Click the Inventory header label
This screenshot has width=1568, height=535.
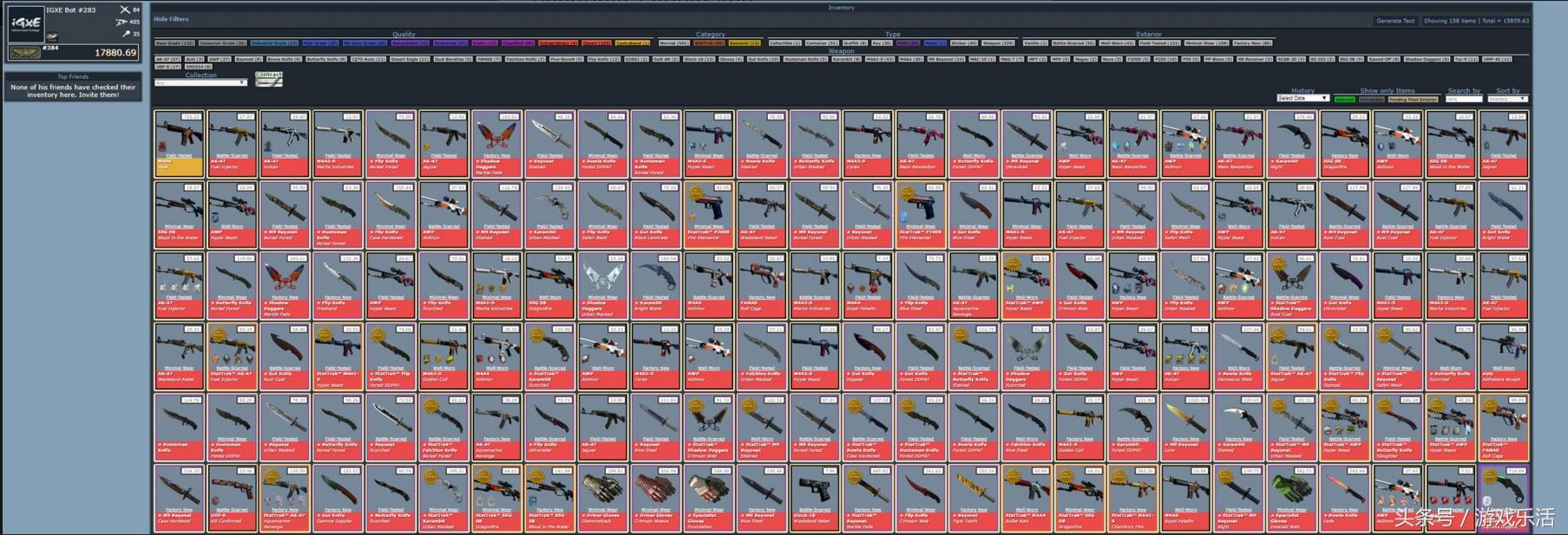841,8
